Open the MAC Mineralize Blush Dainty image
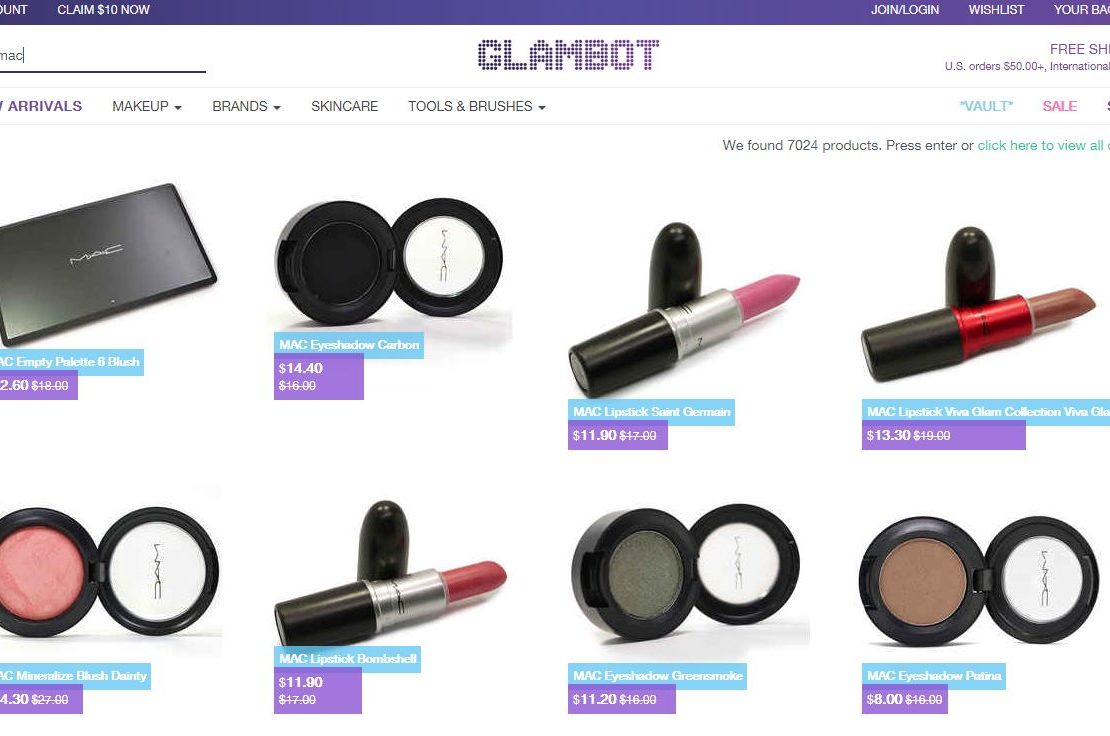1110x736 pixels. point(108,573)
